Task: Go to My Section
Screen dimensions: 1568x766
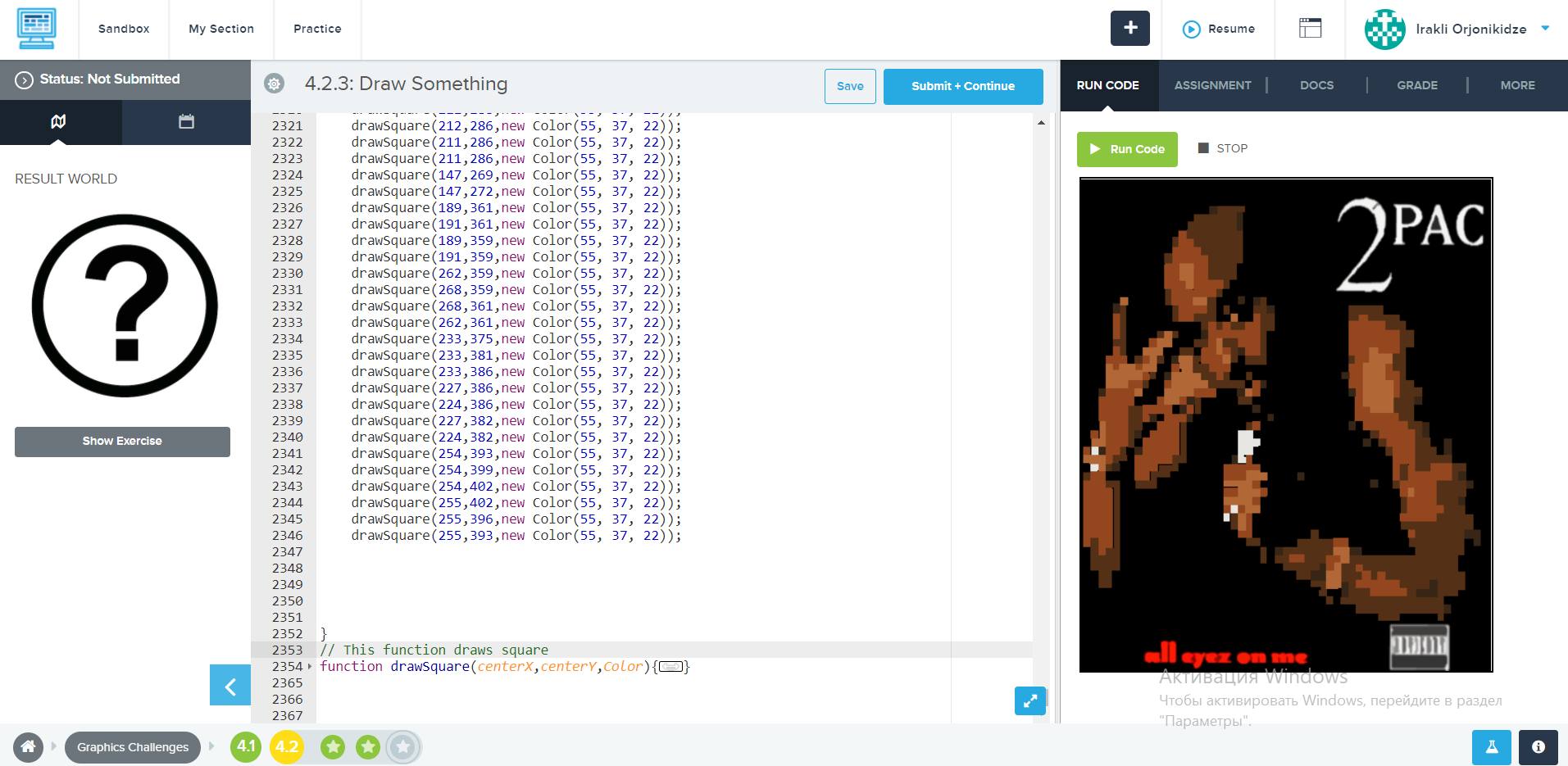Action: 221,29
